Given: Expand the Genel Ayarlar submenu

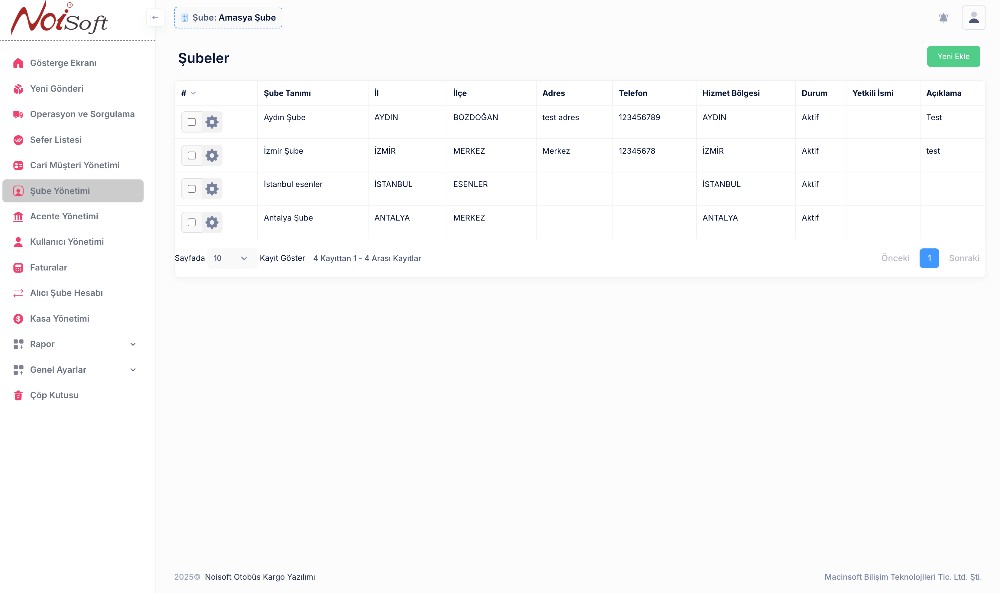Looking at the screenshot, I should (x=75, y=370).
